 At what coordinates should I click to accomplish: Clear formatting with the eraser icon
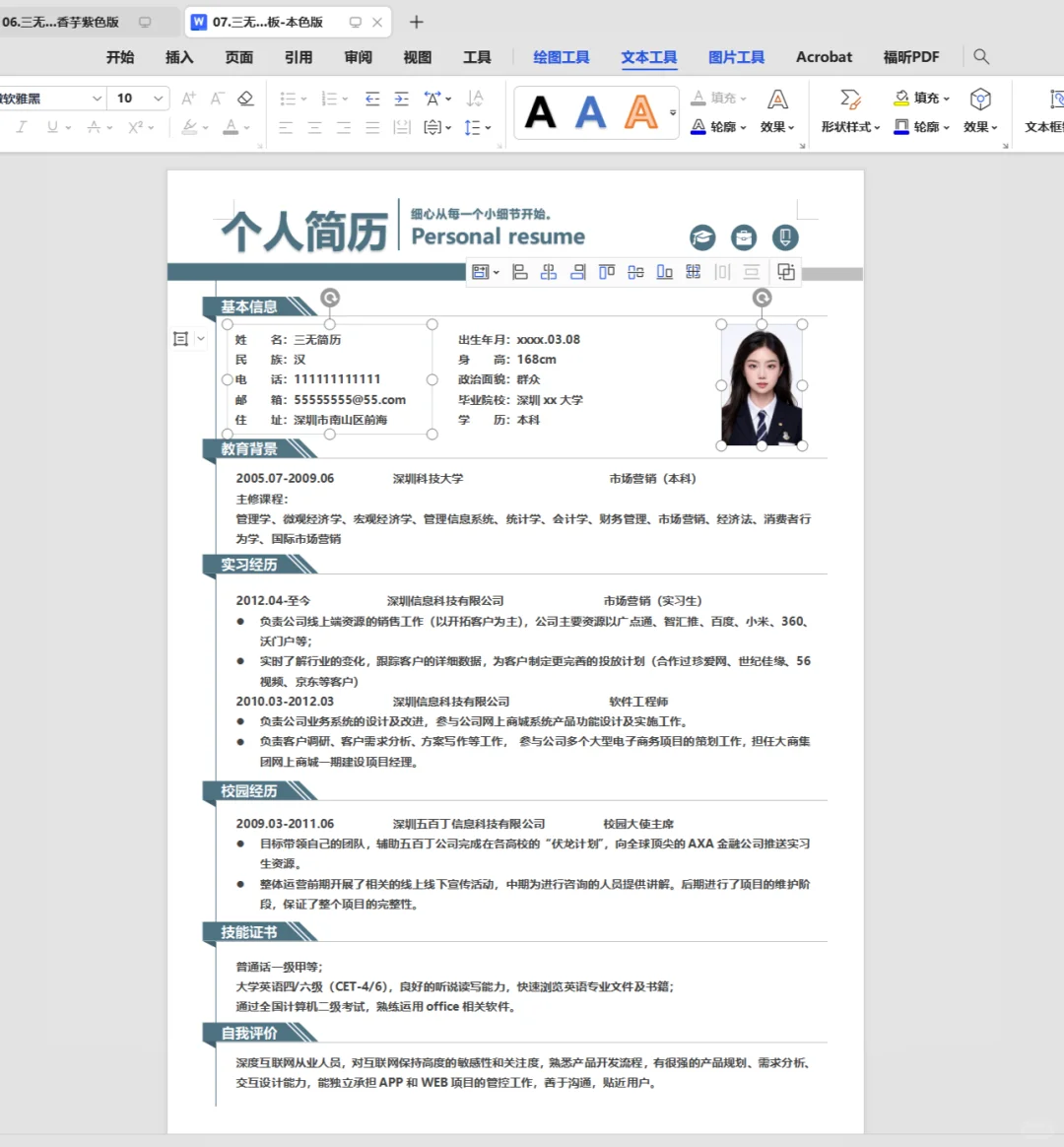coord(245,98)
